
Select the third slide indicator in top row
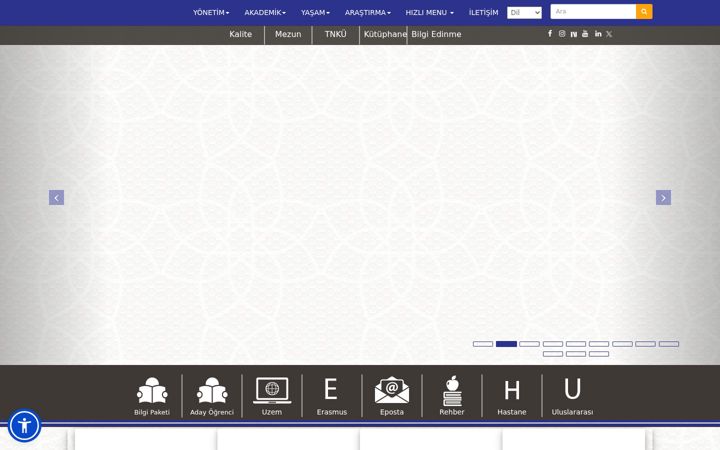[529, 344]
